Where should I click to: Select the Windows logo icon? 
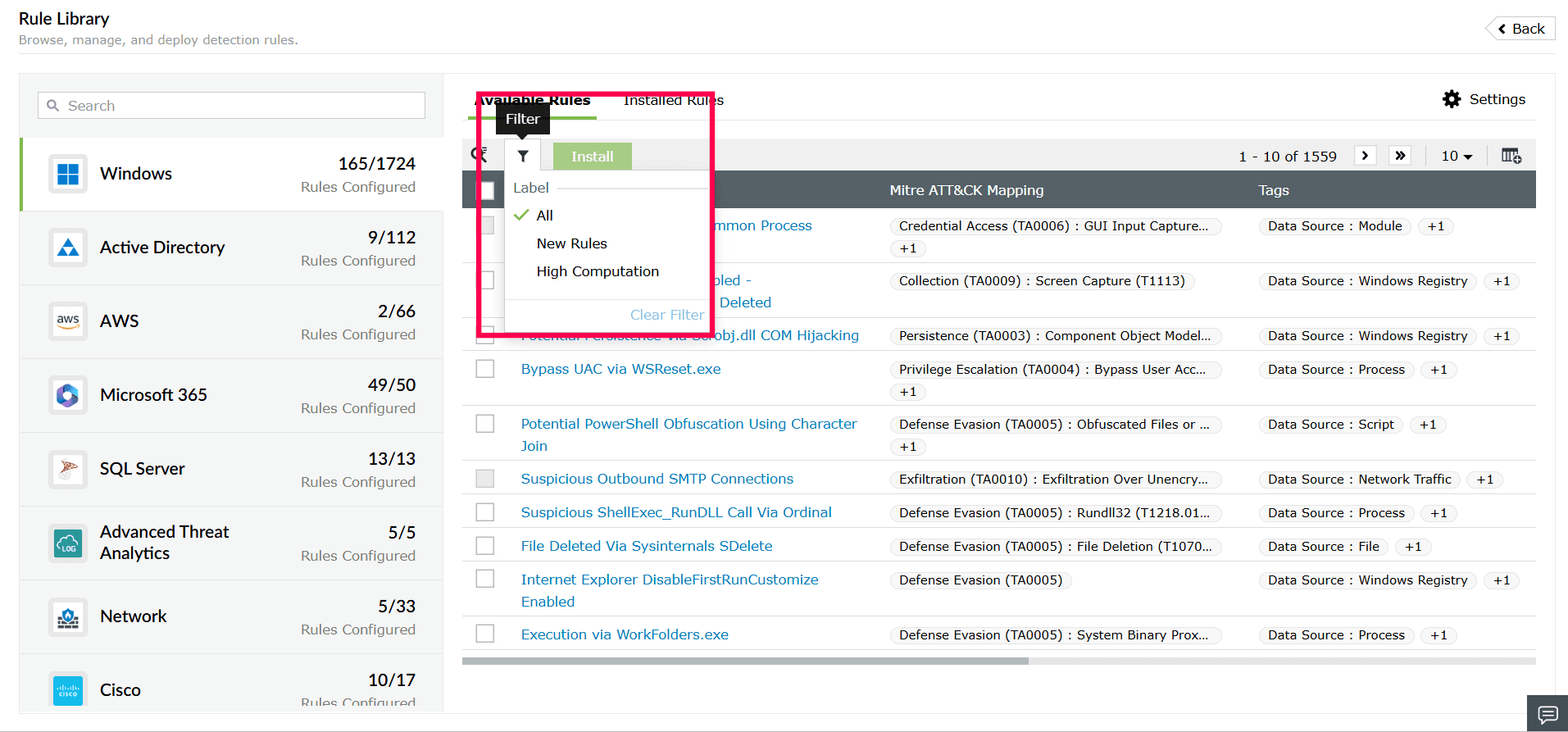[68, 174]
